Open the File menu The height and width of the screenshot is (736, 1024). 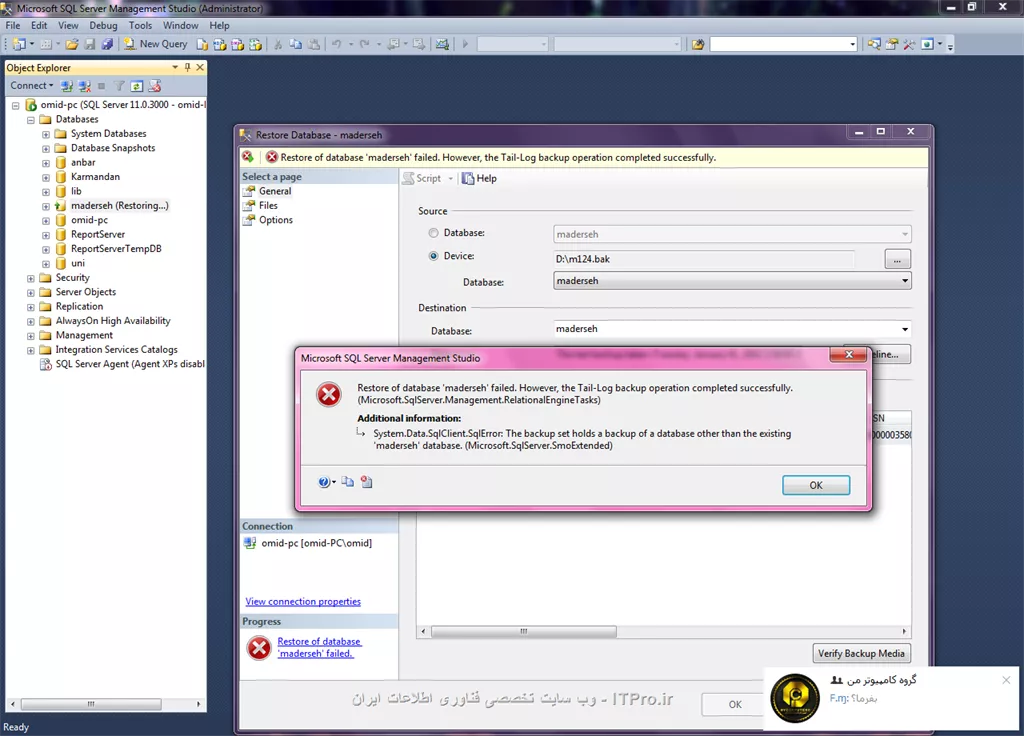(x=12, y=25)
